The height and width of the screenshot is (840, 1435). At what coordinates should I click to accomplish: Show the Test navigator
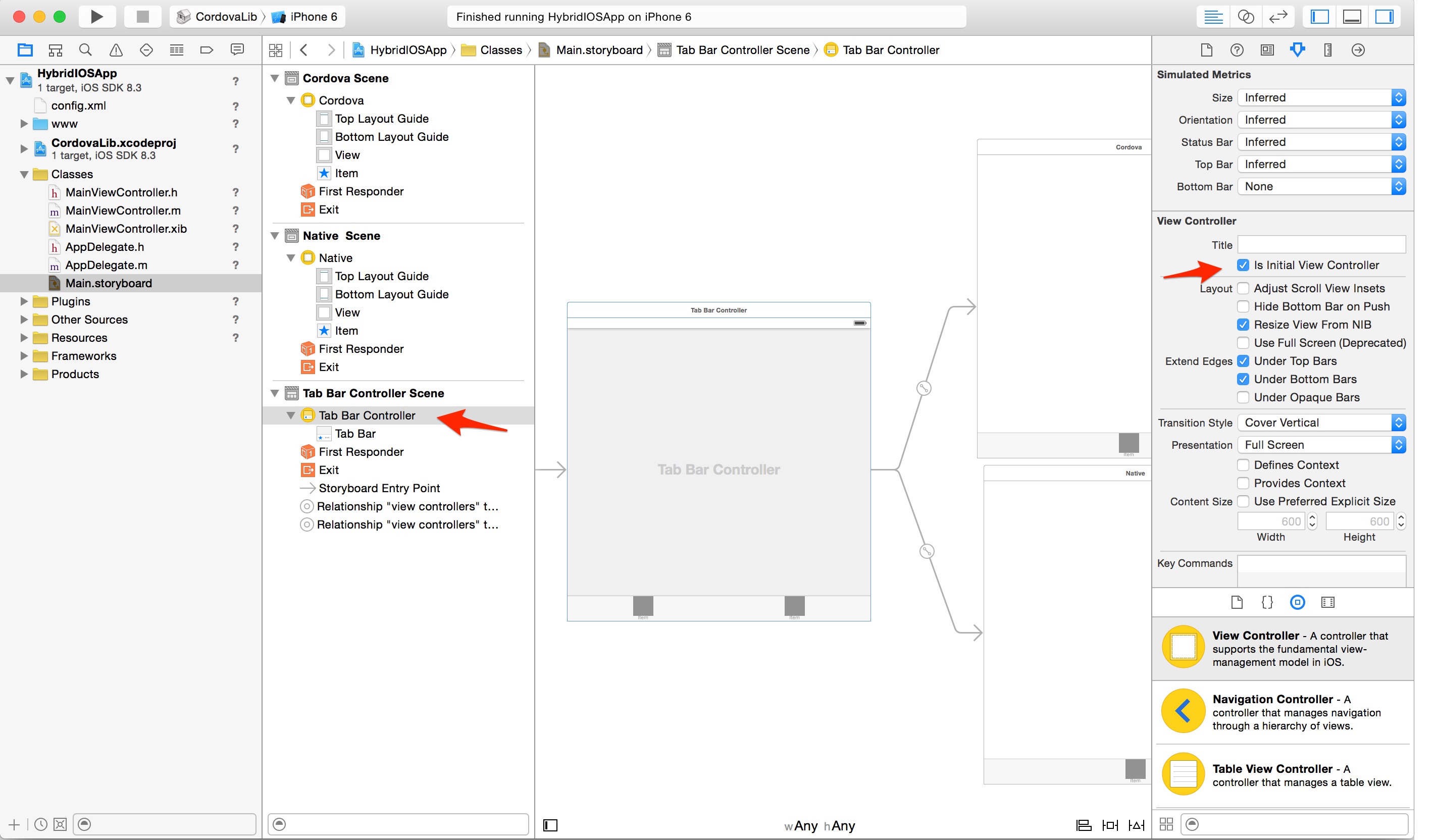[146, 50]
